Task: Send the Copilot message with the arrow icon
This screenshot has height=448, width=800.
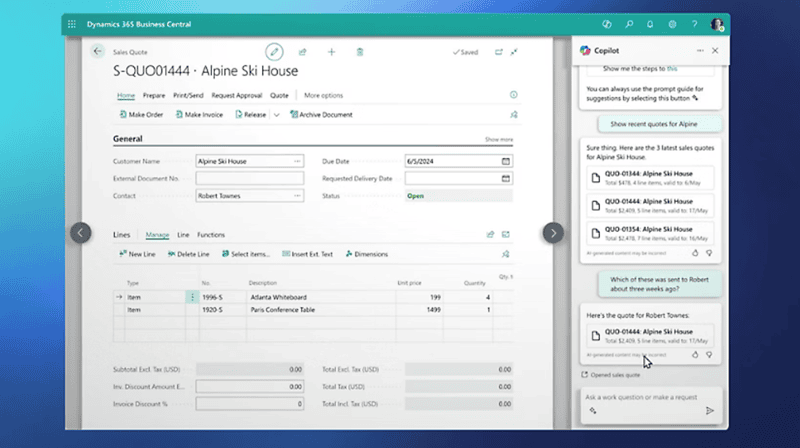Action: point(710,410)
